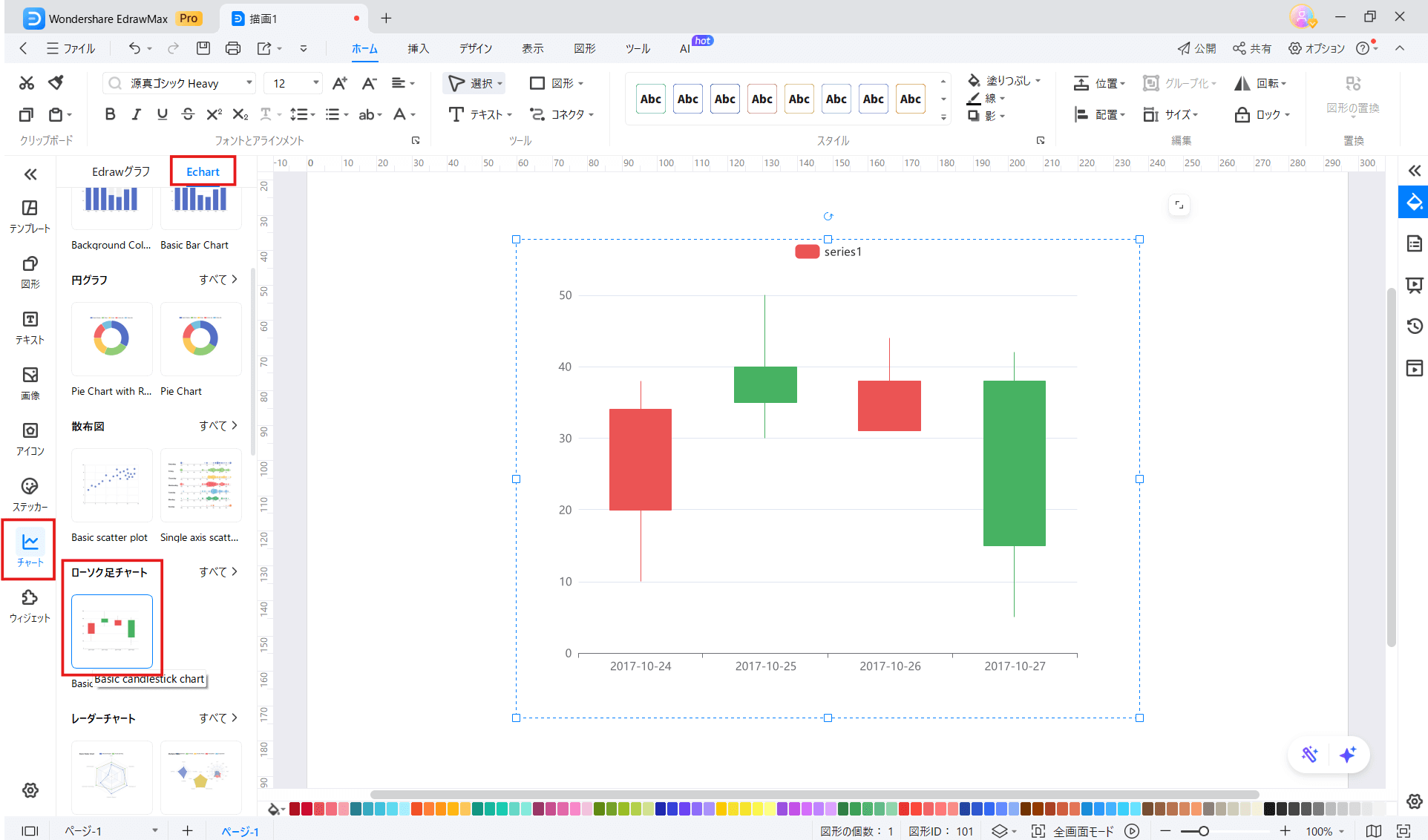This screenshot has width=1428, height=840.
Task: Click すべて next to 円グラフ
Action: point(218,280)
